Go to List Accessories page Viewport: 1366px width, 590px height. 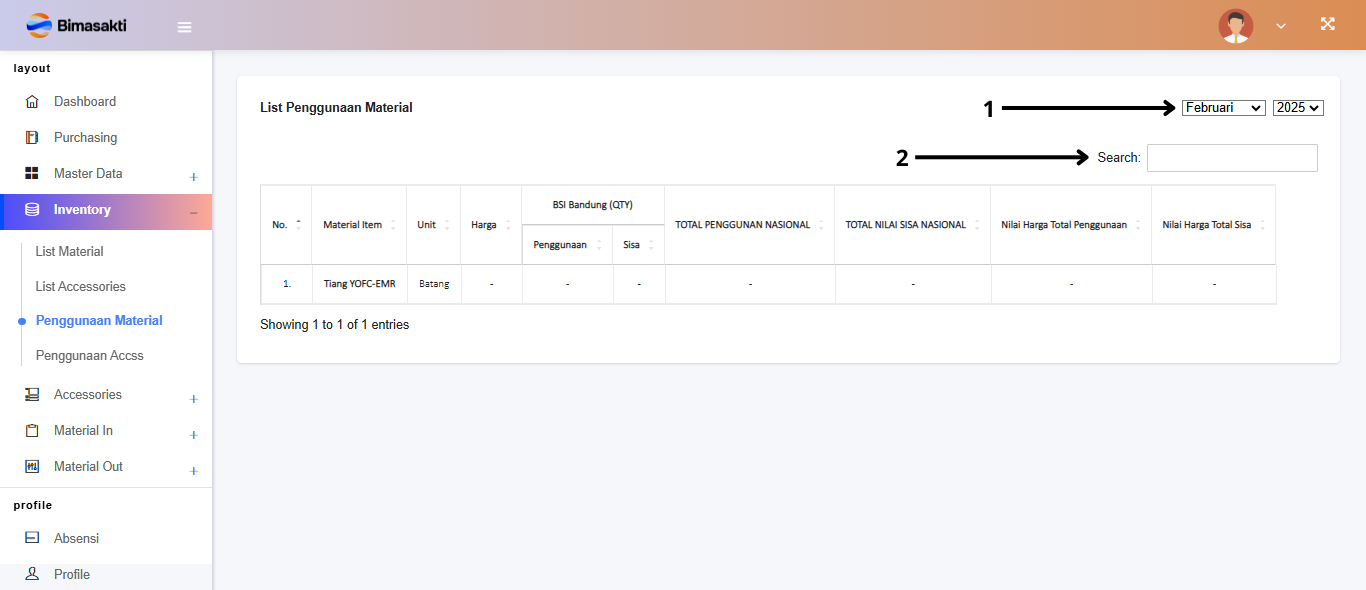tap(80, 287)
